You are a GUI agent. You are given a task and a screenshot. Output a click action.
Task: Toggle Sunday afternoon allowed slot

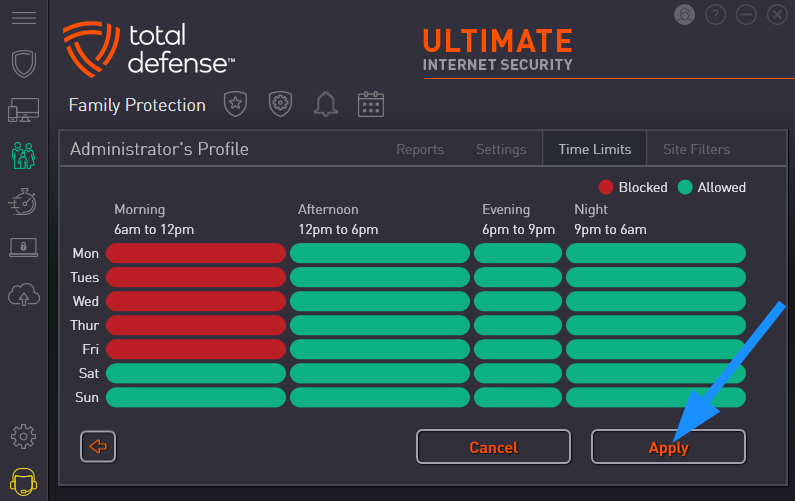pyautogui.click(x=380, y=397)
